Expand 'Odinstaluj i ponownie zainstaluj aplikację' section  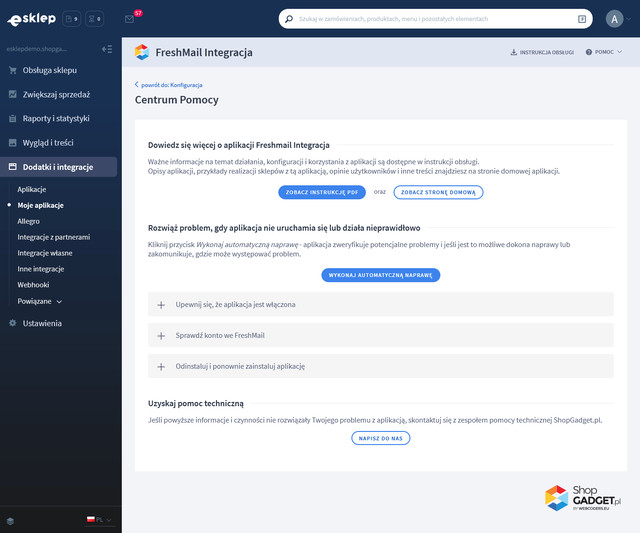pos(161,366)
